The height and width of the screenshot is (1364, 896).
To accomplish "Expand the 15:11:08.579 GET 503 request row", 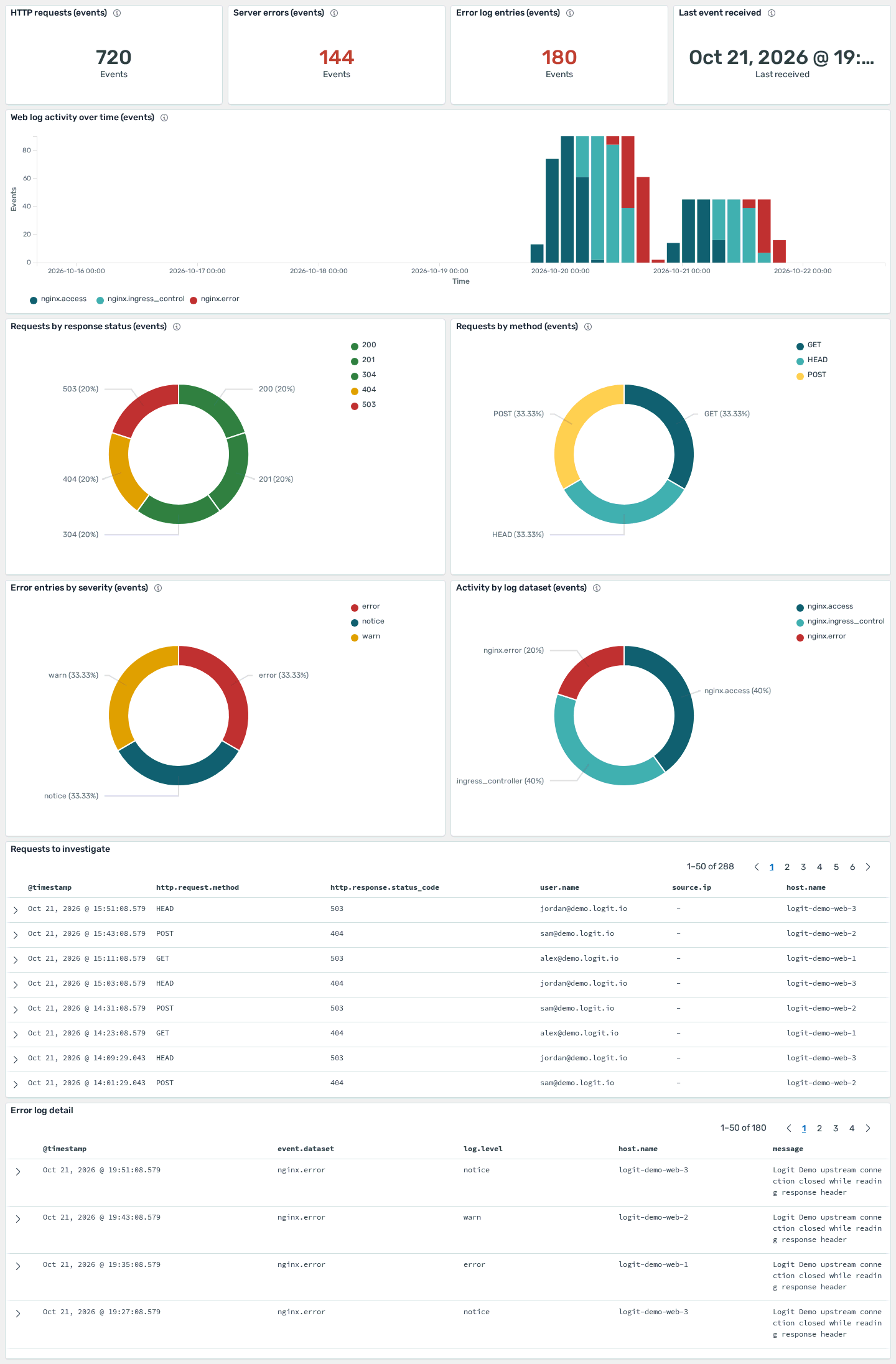I will coord(16,960).
